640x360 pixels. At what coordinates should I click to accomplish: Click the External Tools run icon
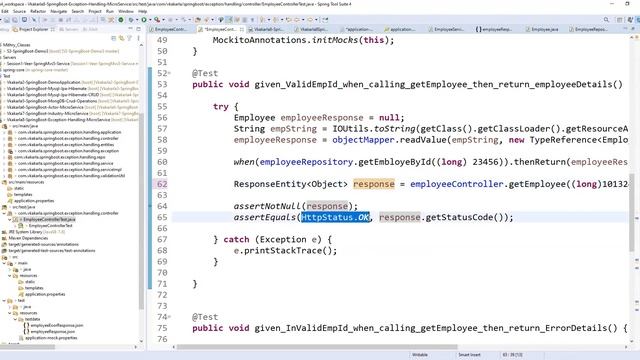[157, 20]
